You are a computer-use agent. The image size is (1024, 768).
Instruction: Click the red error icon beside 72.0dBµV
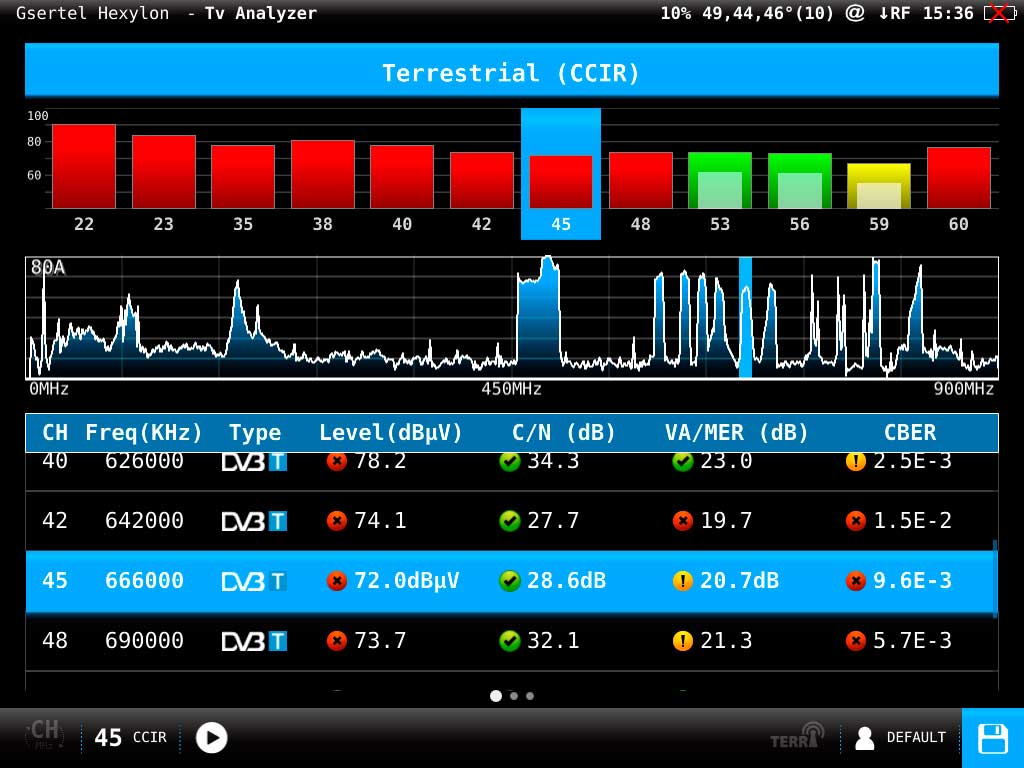[x=337, y=581]
